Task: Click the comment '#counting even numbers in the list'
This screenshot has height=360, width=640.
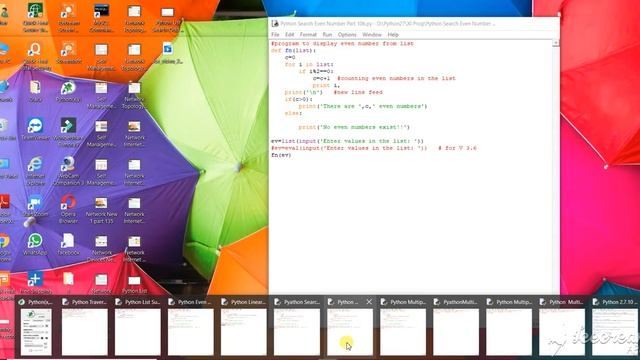Action: click(396, 78)
